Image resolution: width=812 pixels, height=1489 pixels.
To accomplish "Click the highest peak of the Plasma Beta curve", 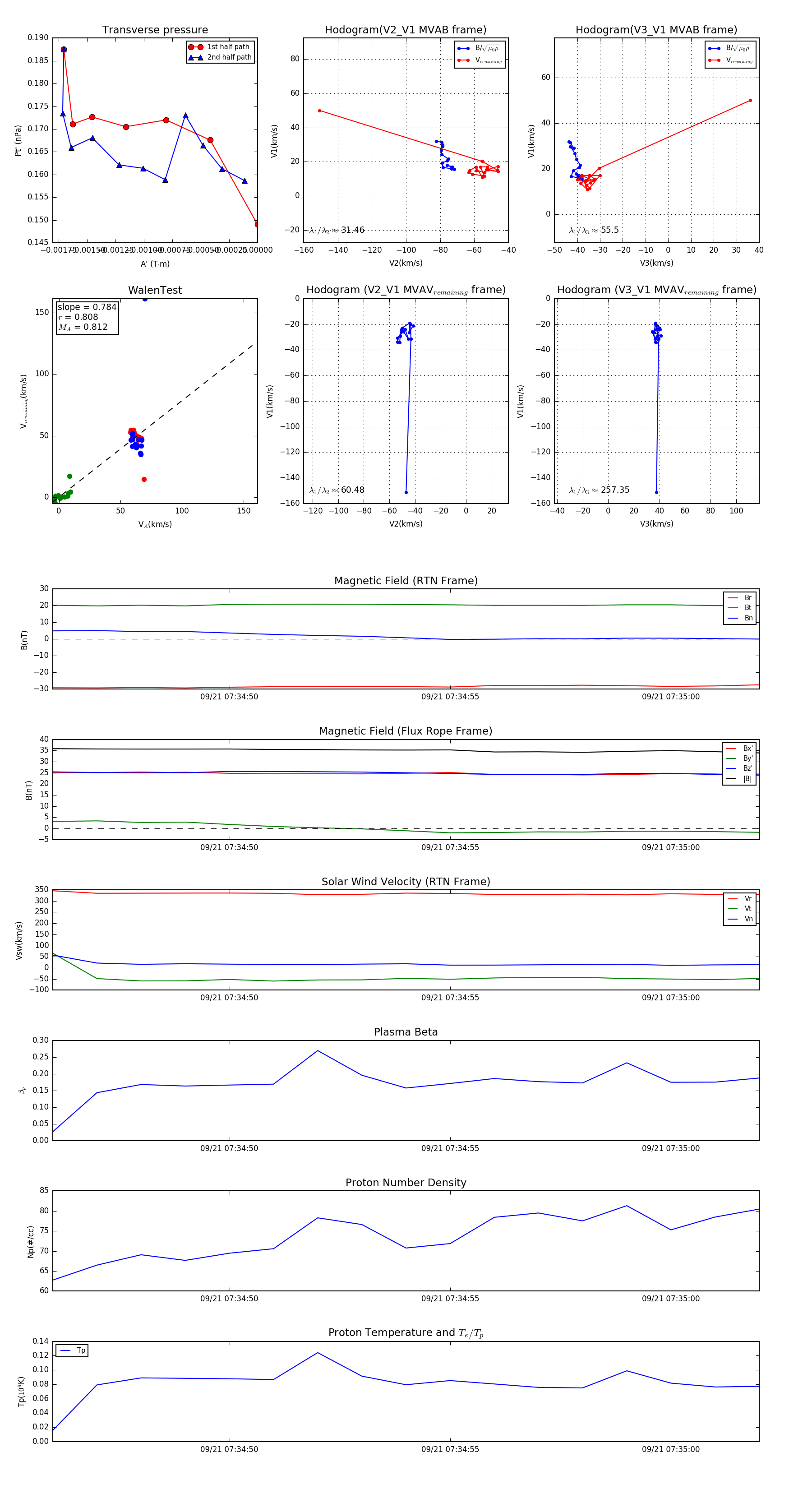I will click(317, 1051).
